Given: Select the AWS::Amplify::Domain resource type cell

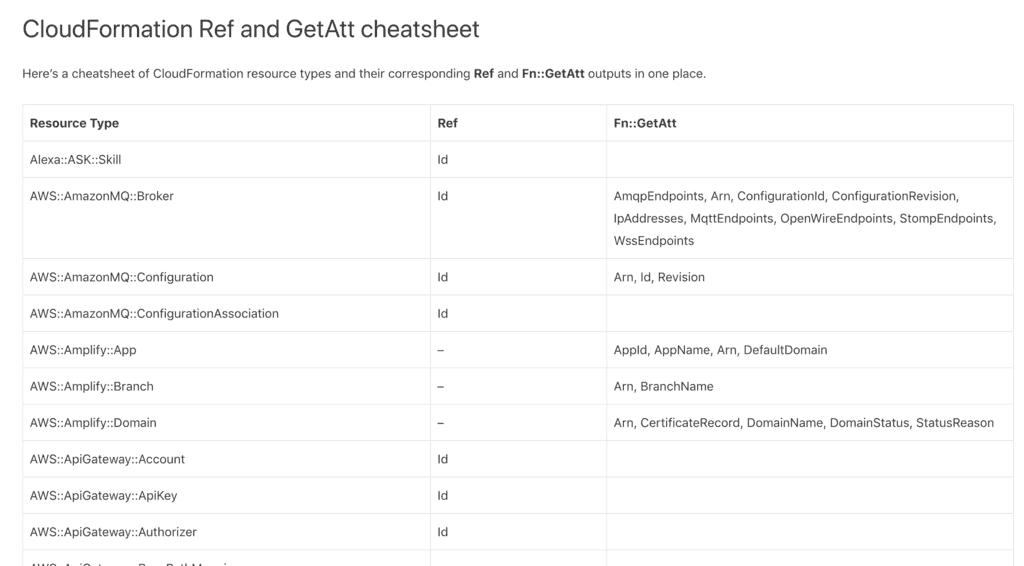Looking at the screenshot, I should coord(93,423).
